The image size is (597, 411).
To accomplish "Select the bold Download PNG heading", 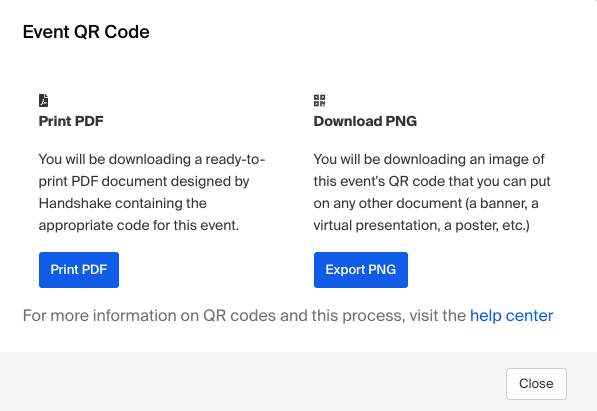I will [x=365, y=121].
